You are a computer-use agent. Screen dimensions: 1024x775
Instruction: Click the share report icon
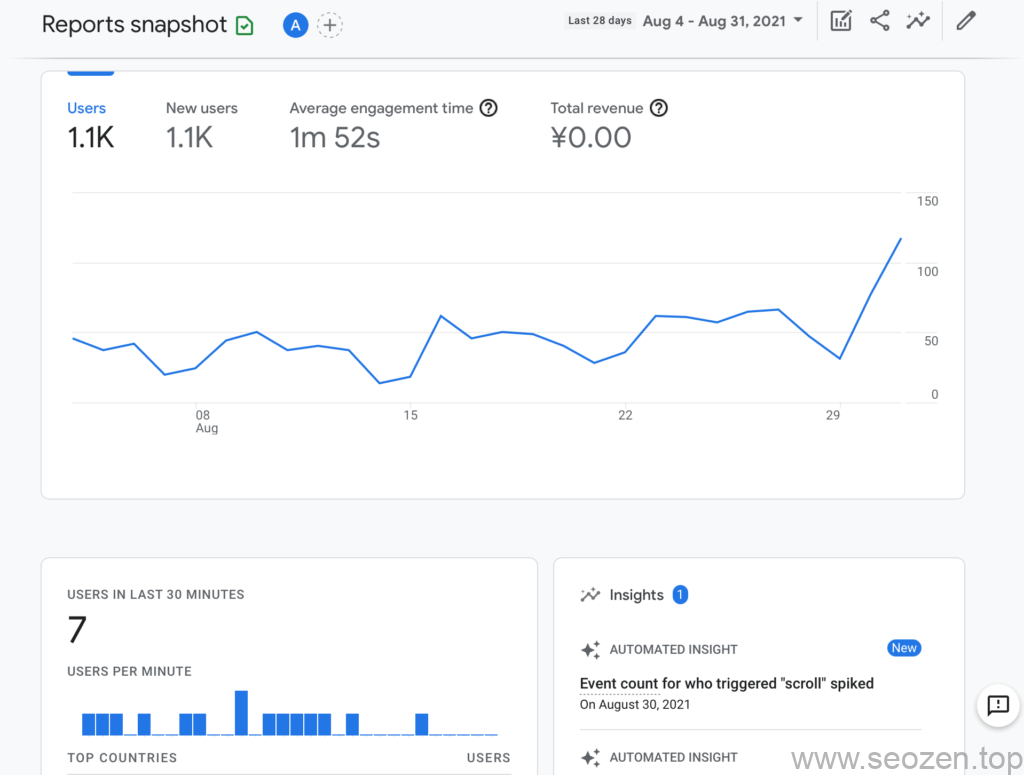(x=880, y=21)
